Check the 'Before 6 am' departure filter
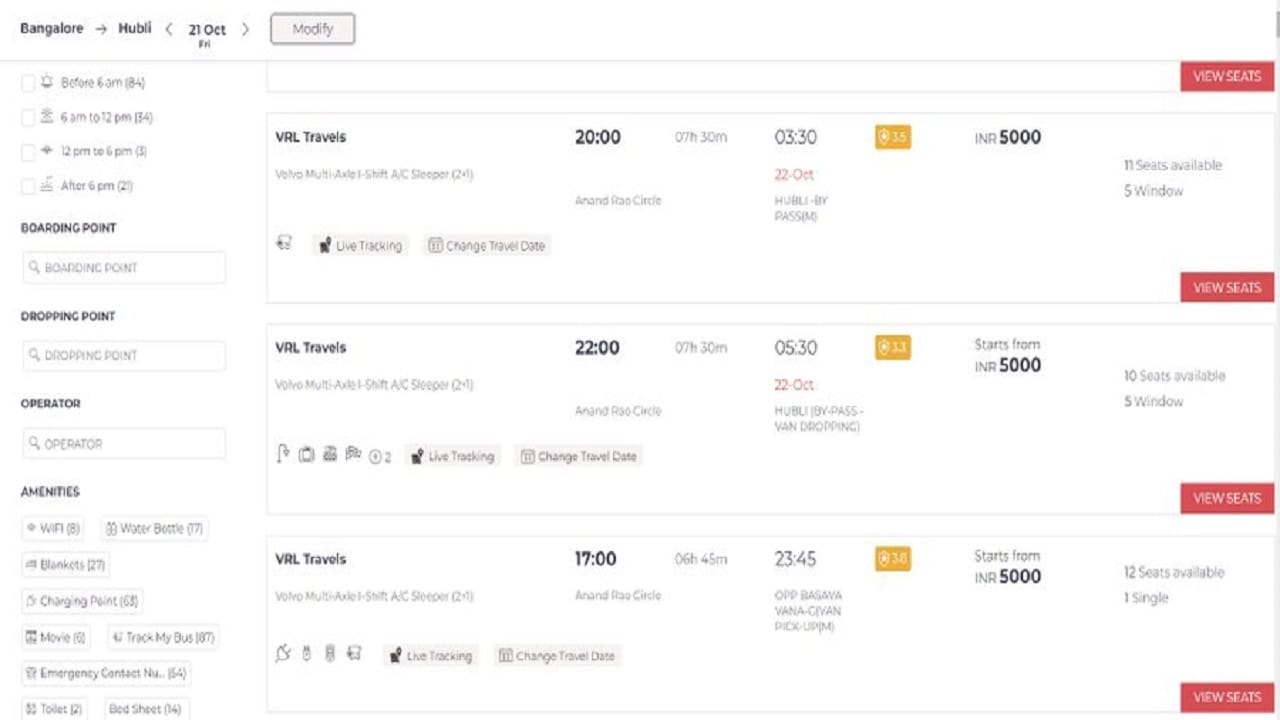The image size is (1280, 720). pos(28,83)
